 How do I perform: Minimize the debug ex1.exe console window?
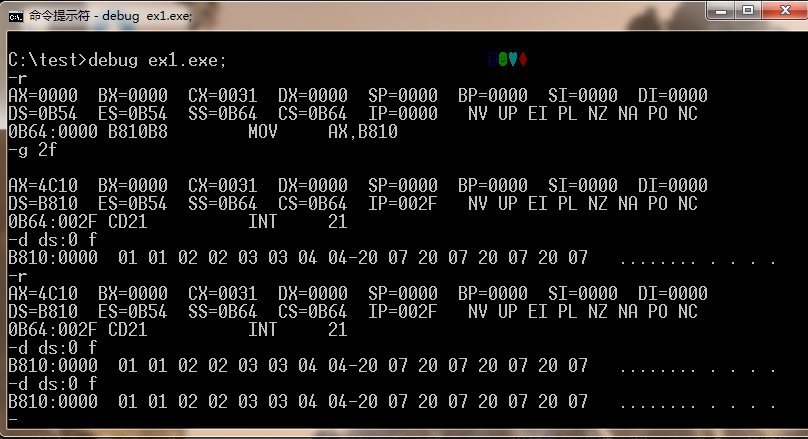coord(721,10)
